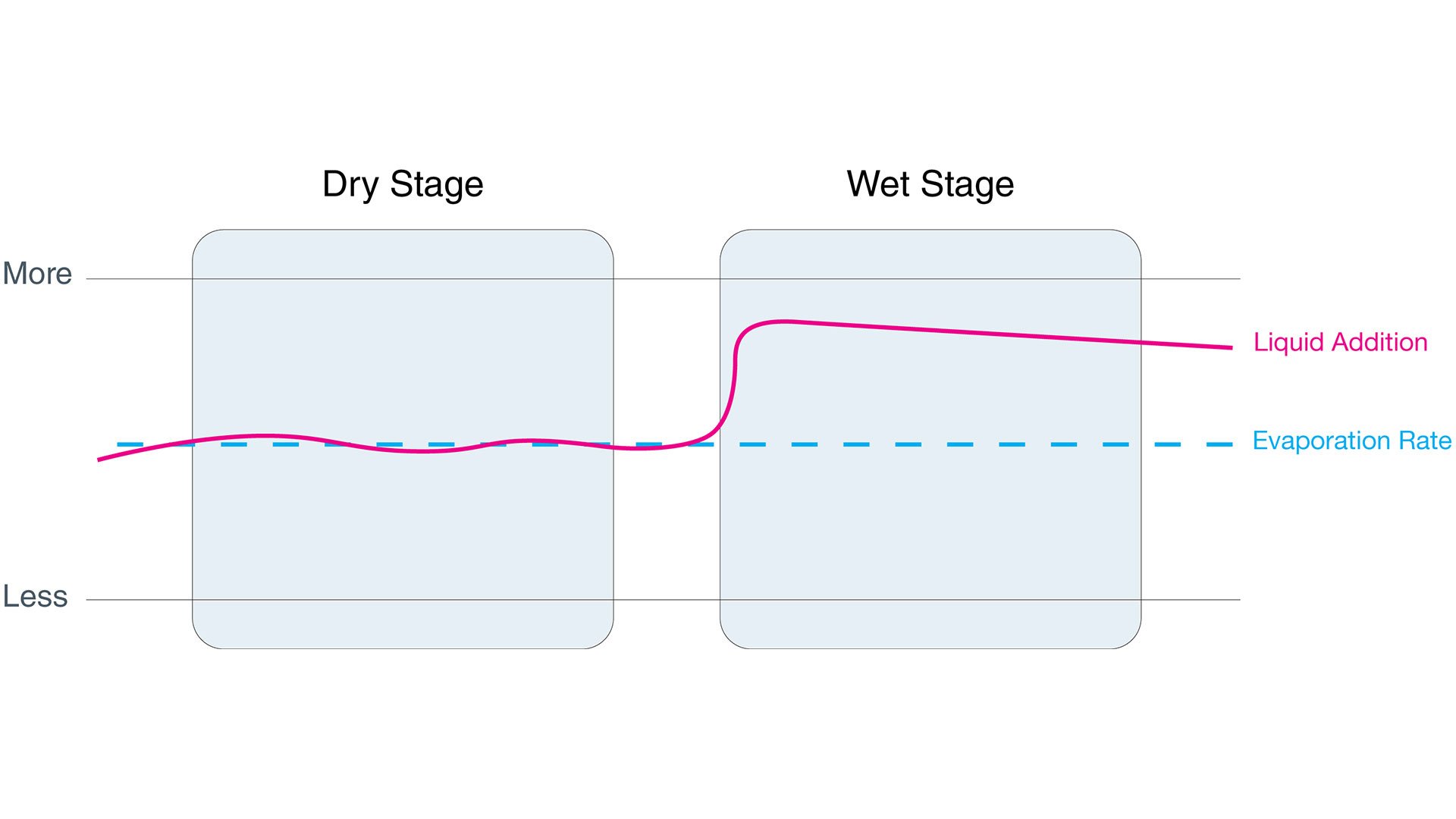Click the pink curve dip in Dry Stage

pos(423,451)
